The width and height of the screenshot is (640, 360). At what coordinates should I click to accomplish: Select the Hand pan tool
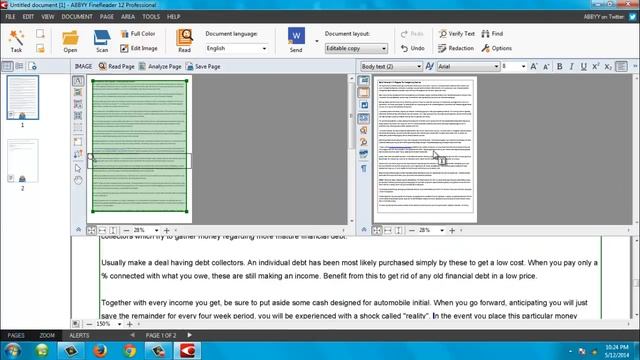click(78, 180)
